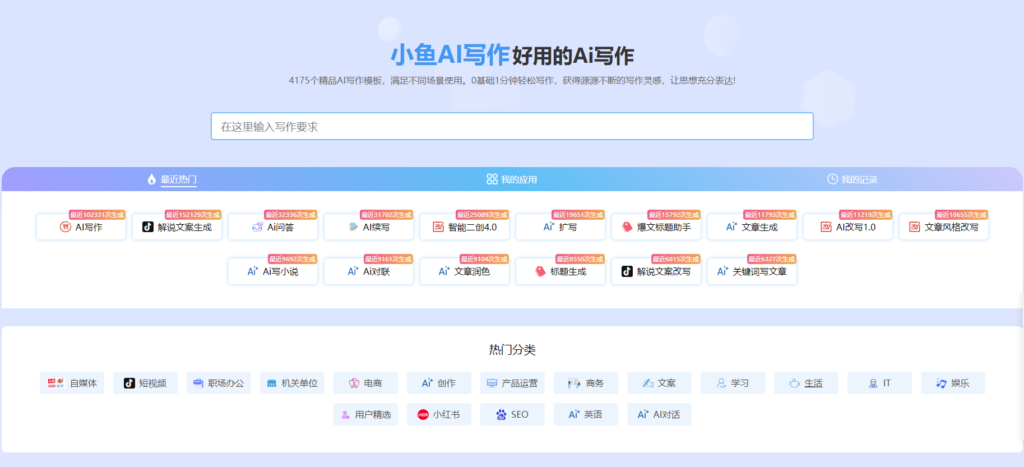Choose the 文章风格改写 template
This screenshot has width=1024, height=467.
[x=944, y=227]
